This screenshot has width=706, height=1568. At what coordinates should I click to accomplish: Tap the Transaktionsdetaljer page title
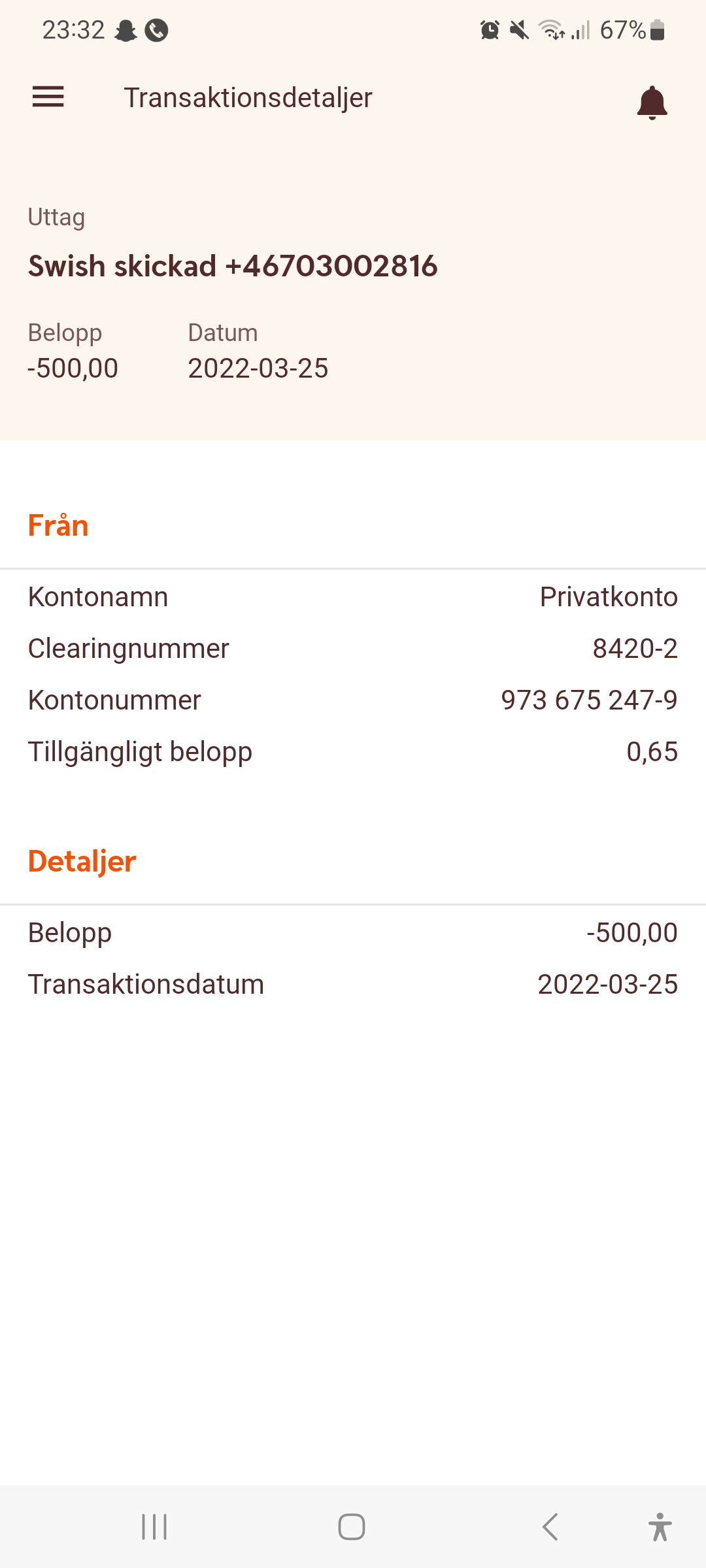248,98
